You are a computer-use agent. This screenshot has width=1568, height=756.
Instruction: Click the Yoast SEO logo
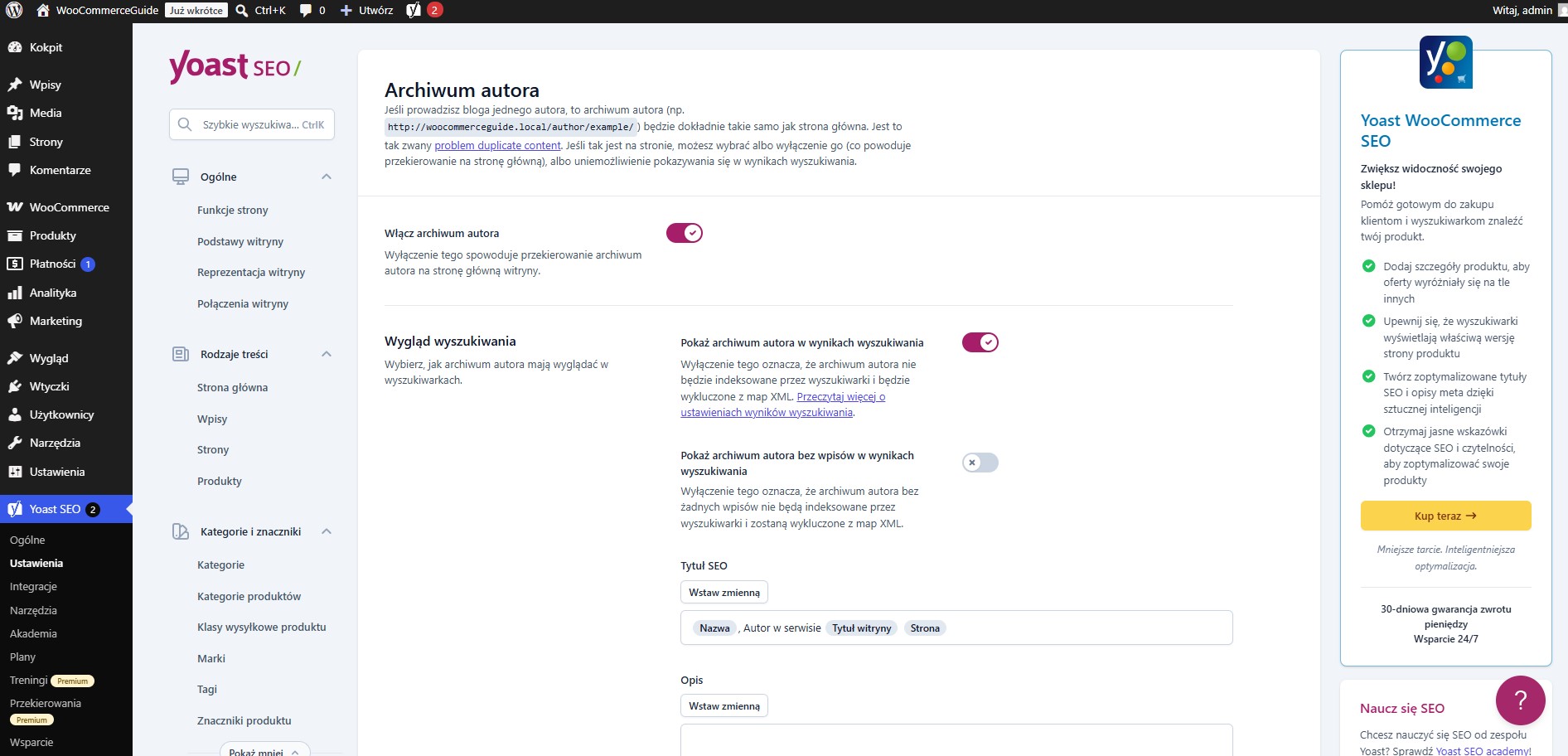point(235,66)
